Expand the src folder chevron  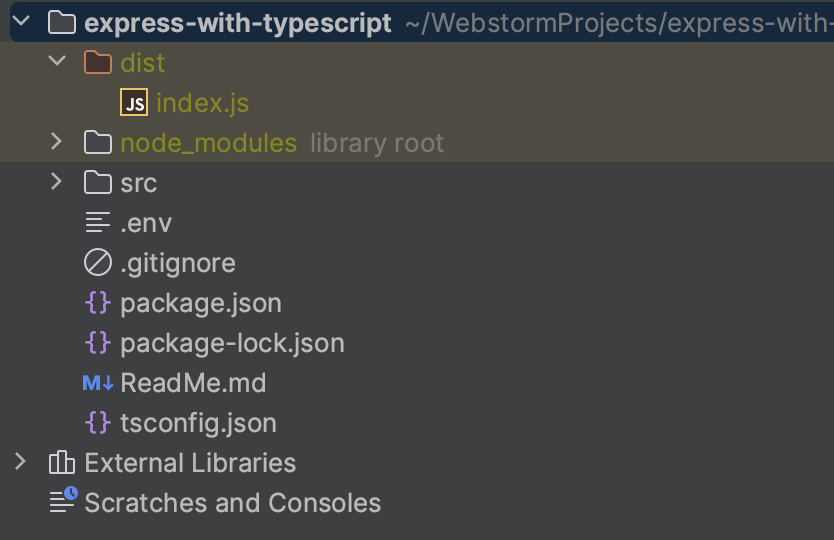[57, 182]
